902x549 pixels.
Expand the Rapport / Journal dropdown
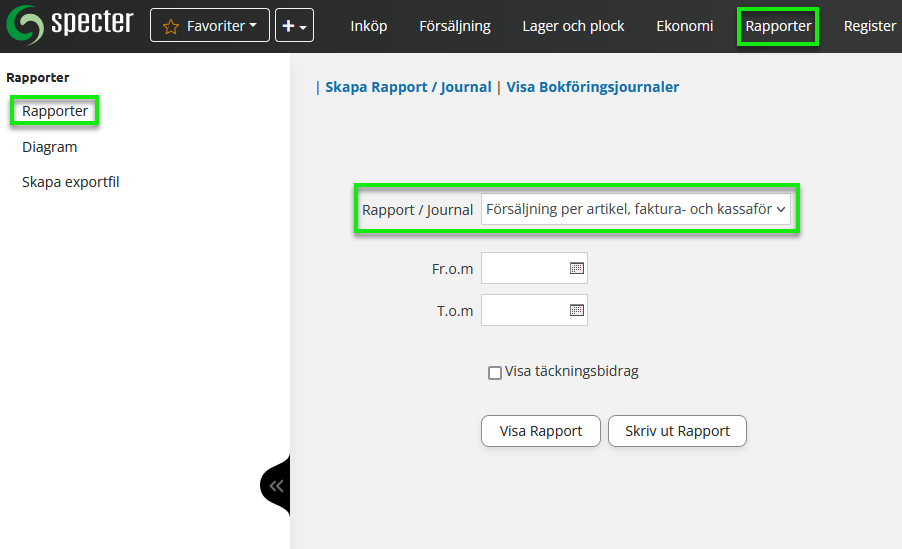tap(635, 210)
